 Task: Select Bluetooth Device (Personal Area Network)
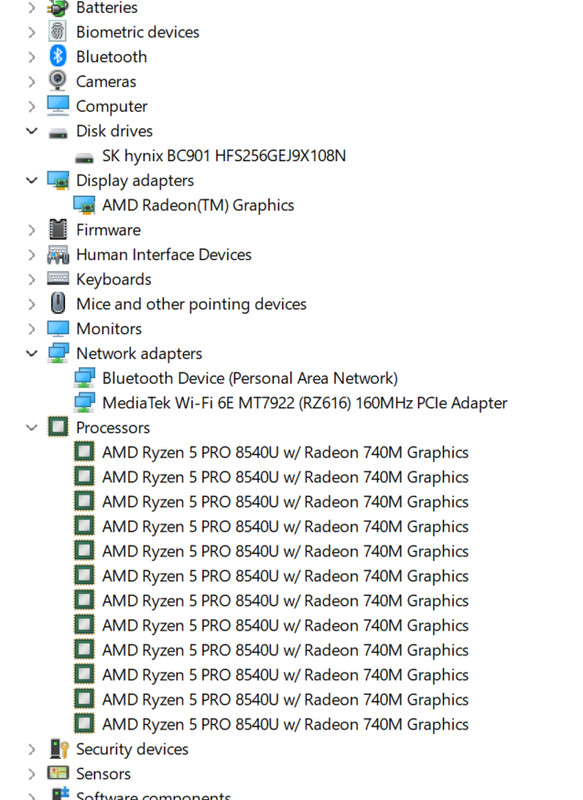pos(250,378)
